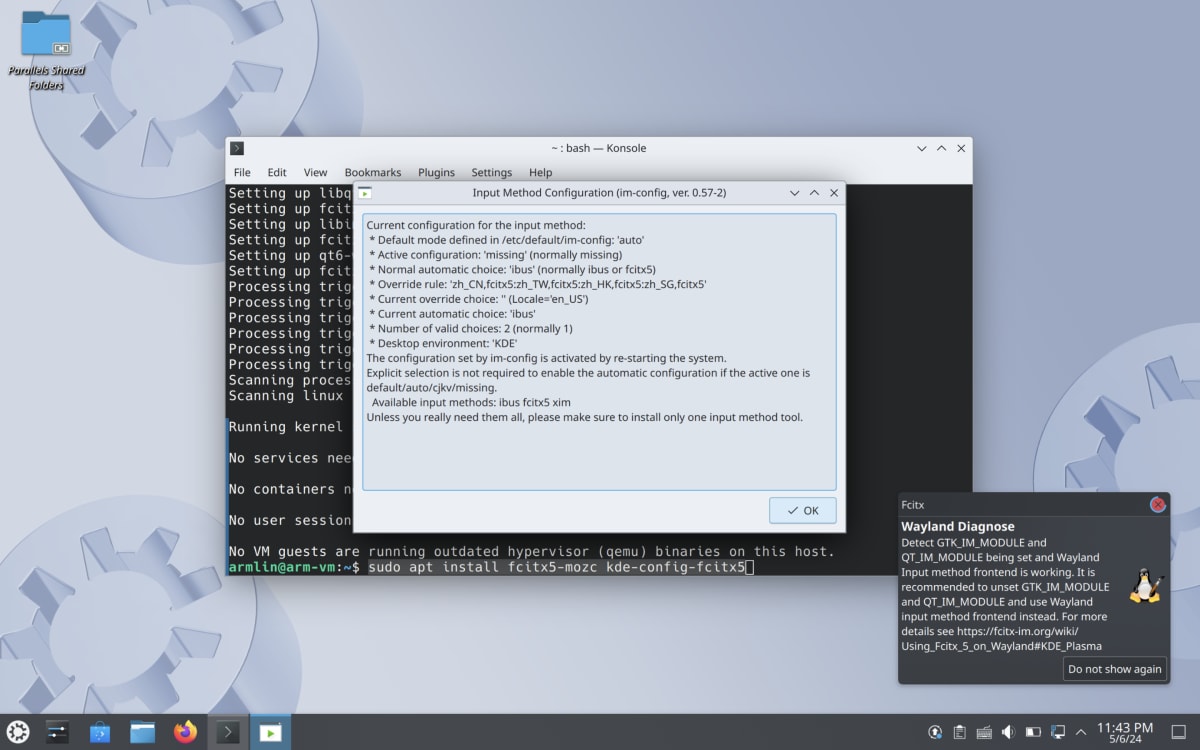This screenshot has height=750, width=1200.
Task: Minimize the Input Method Configuration dialog
Action: [x=794, y=193]
